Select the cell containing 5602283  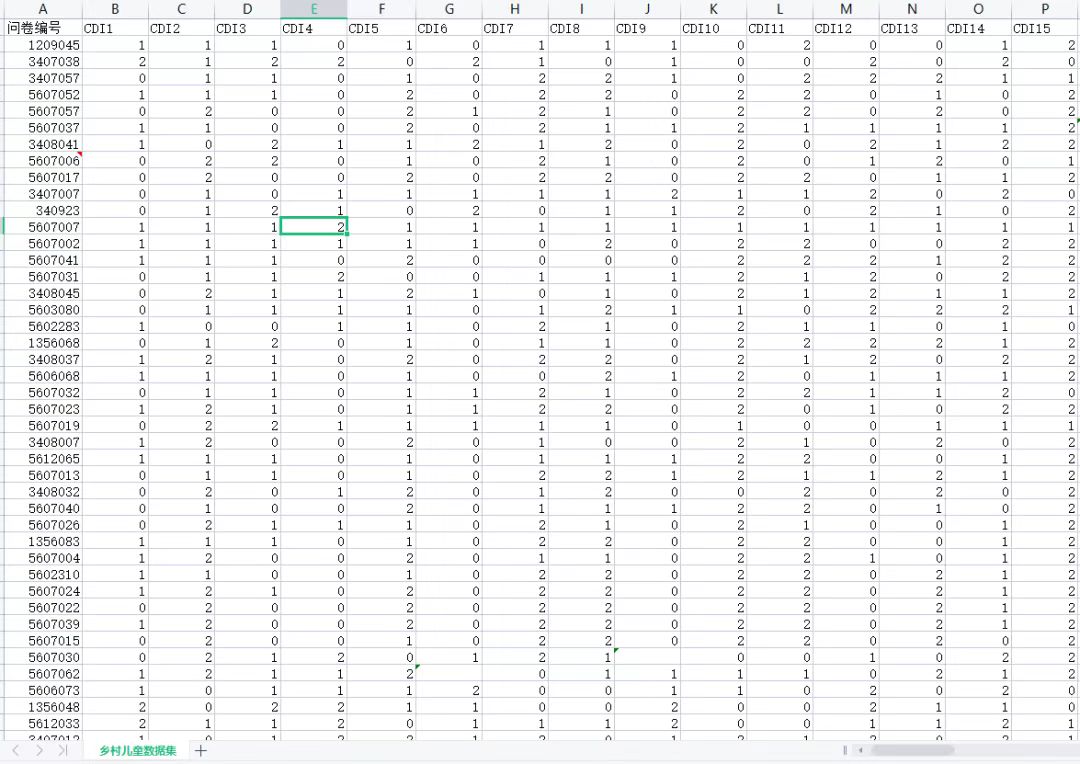pos(43,326)
